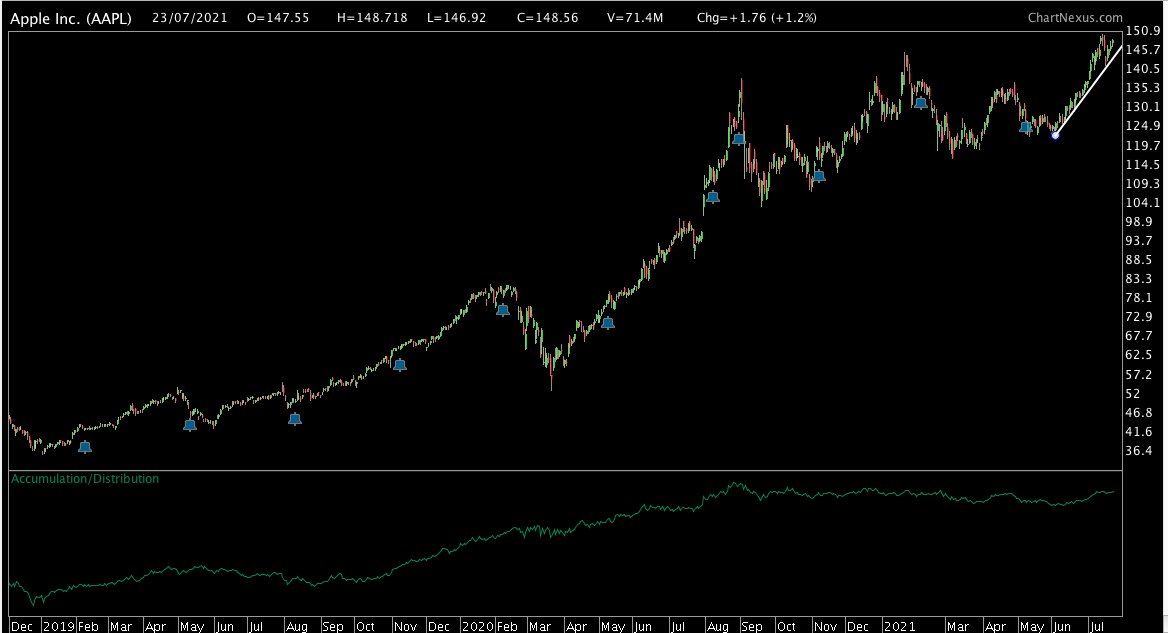The height and width of the screenshot is (633, 1168).
Task: Click the 2019 label on the time axis
Action: [59, 626]
